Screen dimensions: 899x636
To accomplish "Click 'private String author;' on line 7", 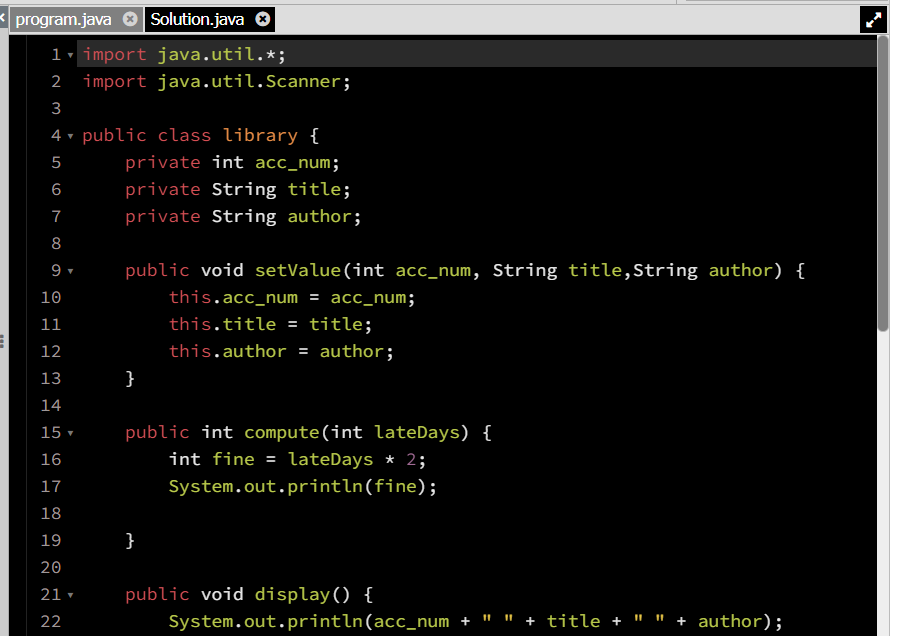I will 243,217.
